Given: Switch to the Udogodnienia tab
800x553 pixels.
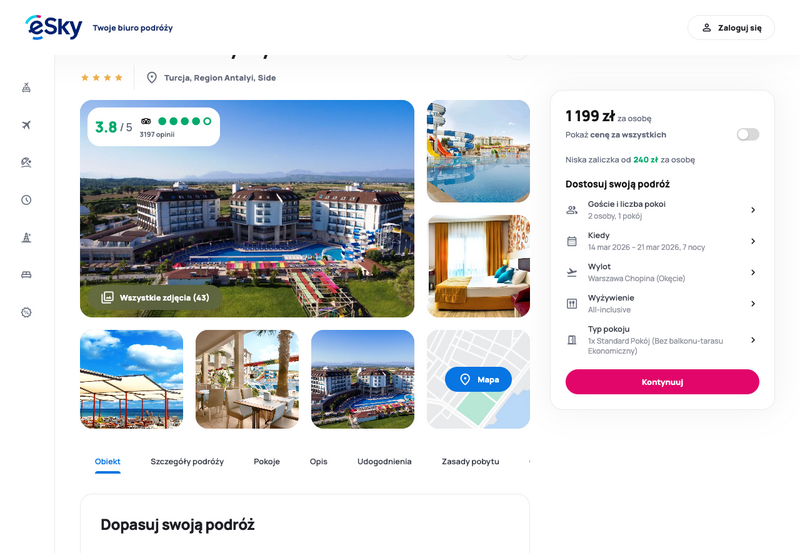Looking at the screenshot, I should coord(384,462).
